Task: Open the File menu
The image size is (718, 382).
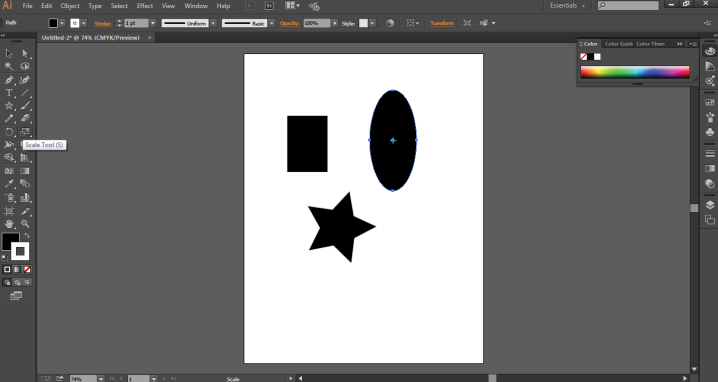Action: click(27, 6)
